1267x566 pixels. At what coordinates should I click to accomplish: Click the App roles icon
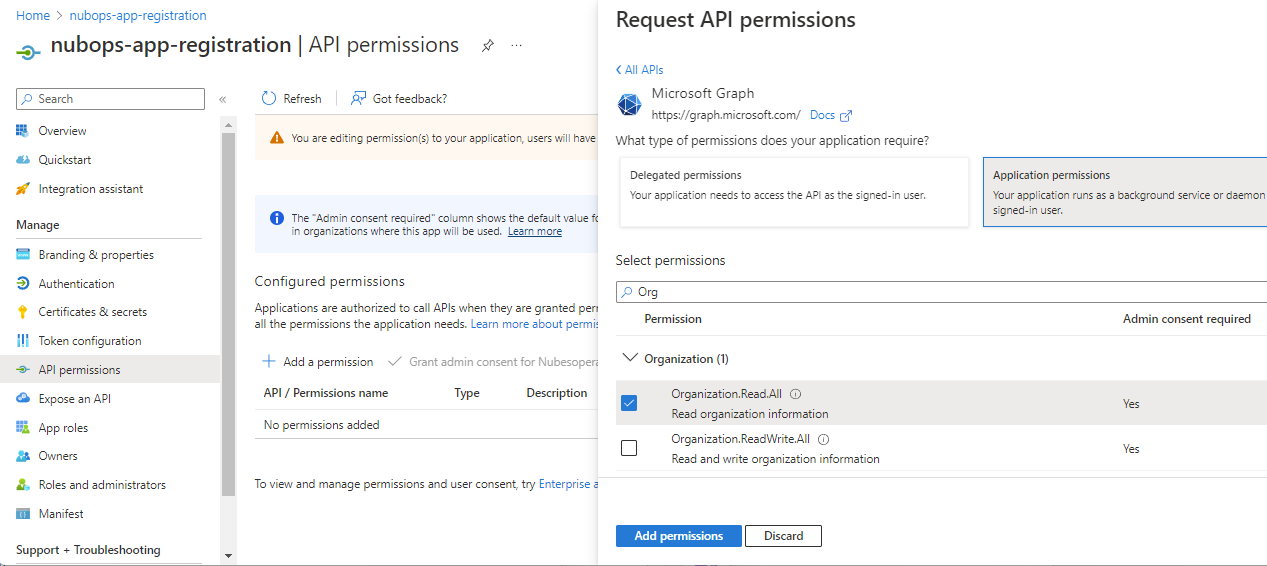[23, 428]
